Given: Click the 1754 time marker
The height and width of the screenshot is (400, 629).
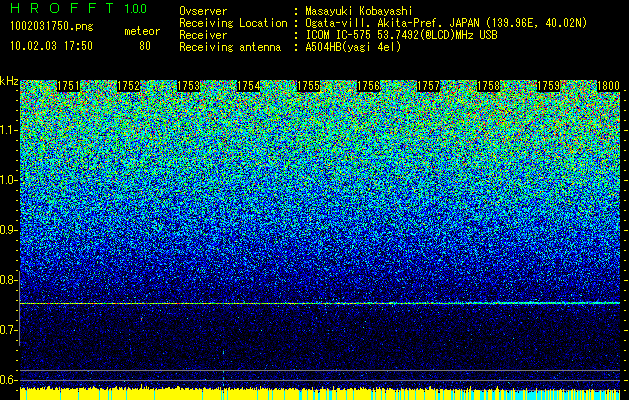Looking at the screenshot, I should coord(248,86).
